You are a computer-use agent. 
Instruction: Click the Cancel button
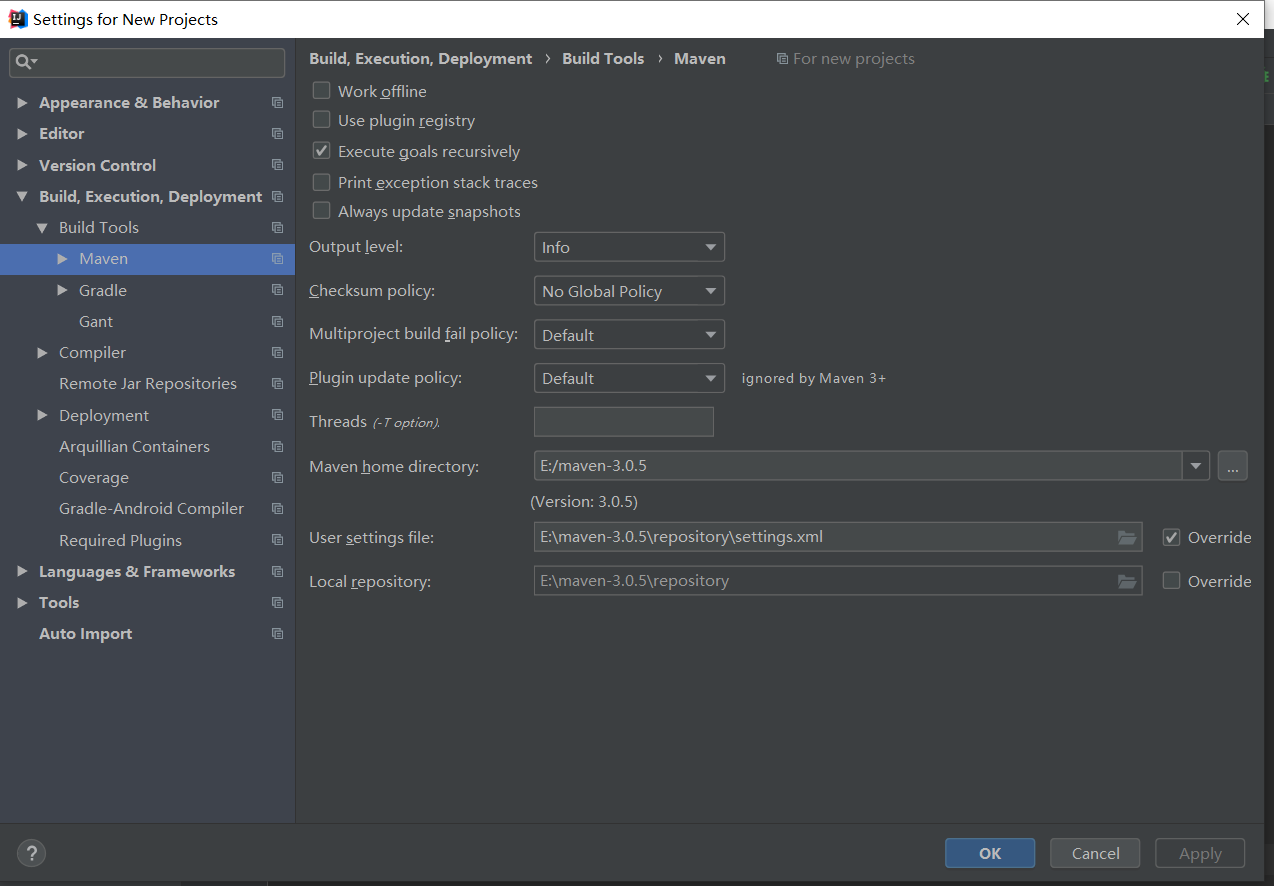pyautogui.click(x=1095, y=853)
